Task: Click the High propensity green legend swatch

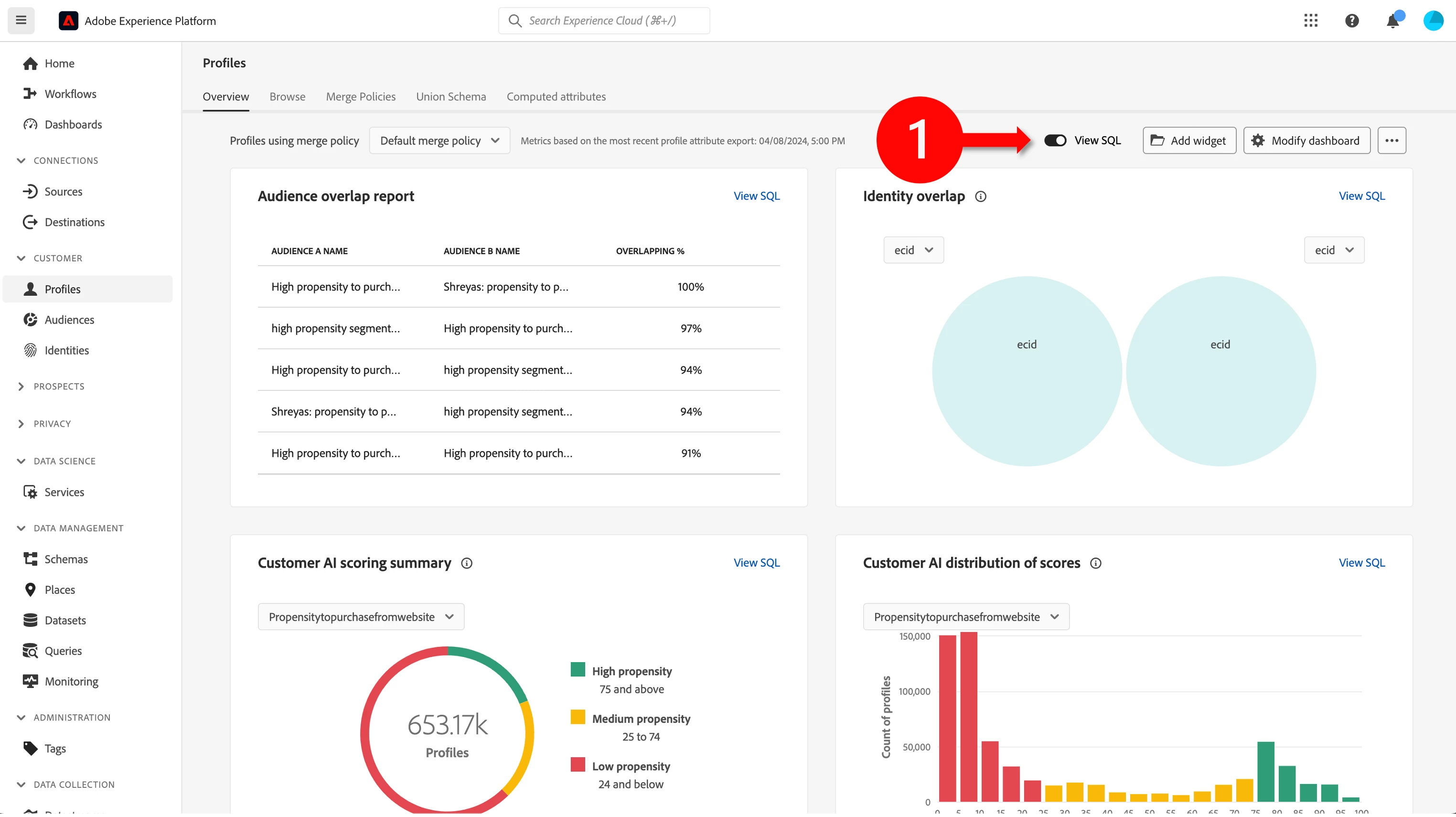Action: point(578,669)
